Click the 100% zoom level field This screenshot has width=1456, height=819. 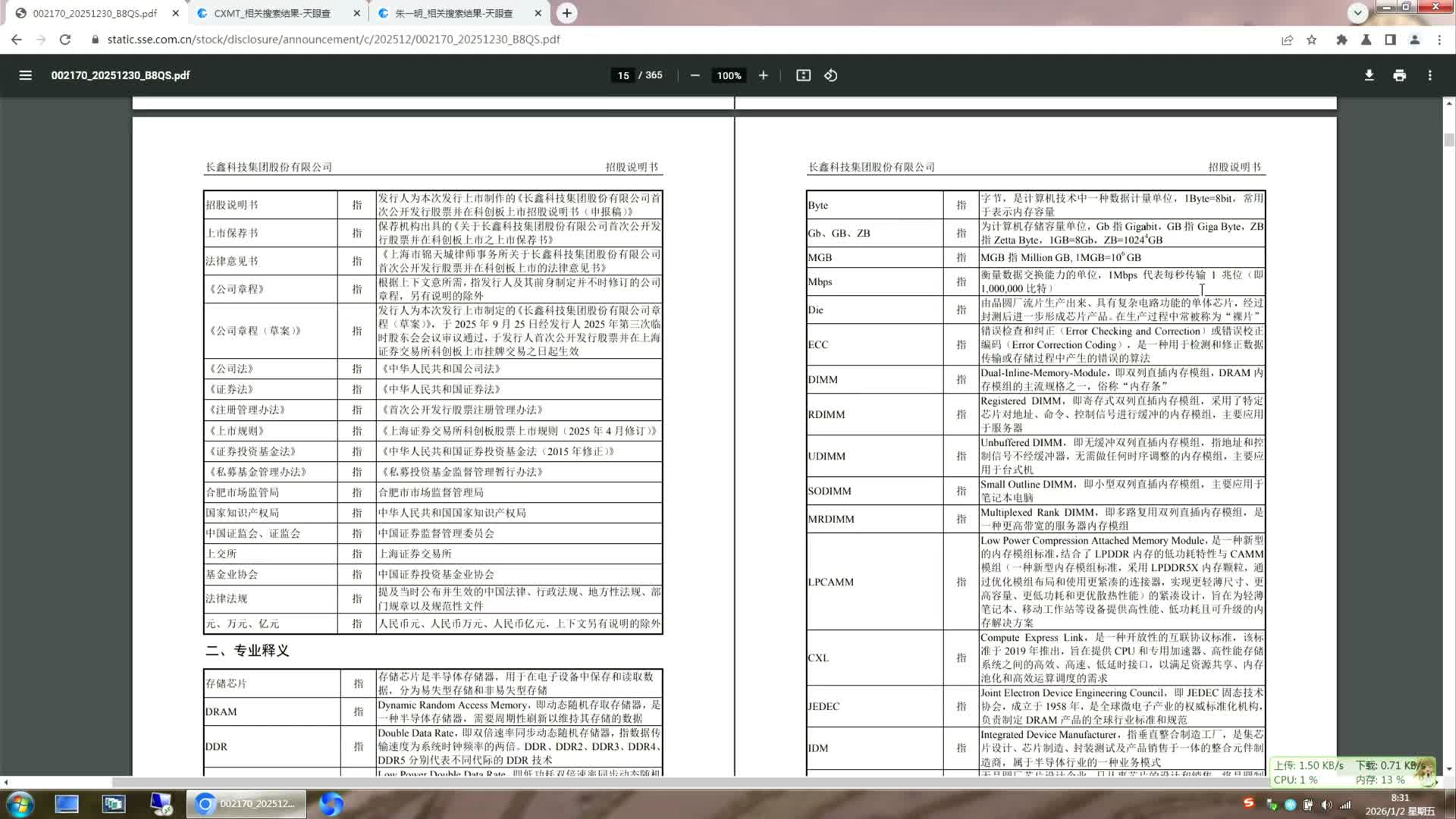click(729, 75)
